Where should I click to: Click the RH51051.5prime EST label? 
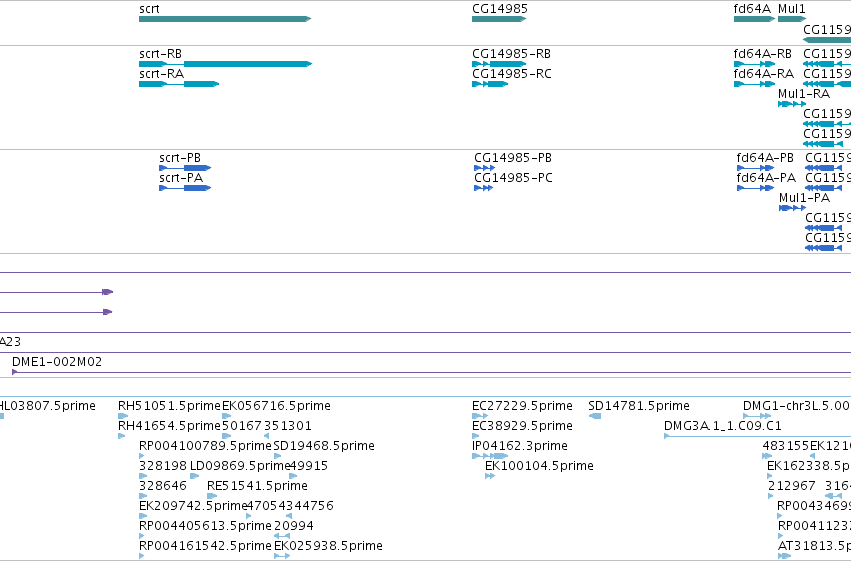click(x=169, y=406)
